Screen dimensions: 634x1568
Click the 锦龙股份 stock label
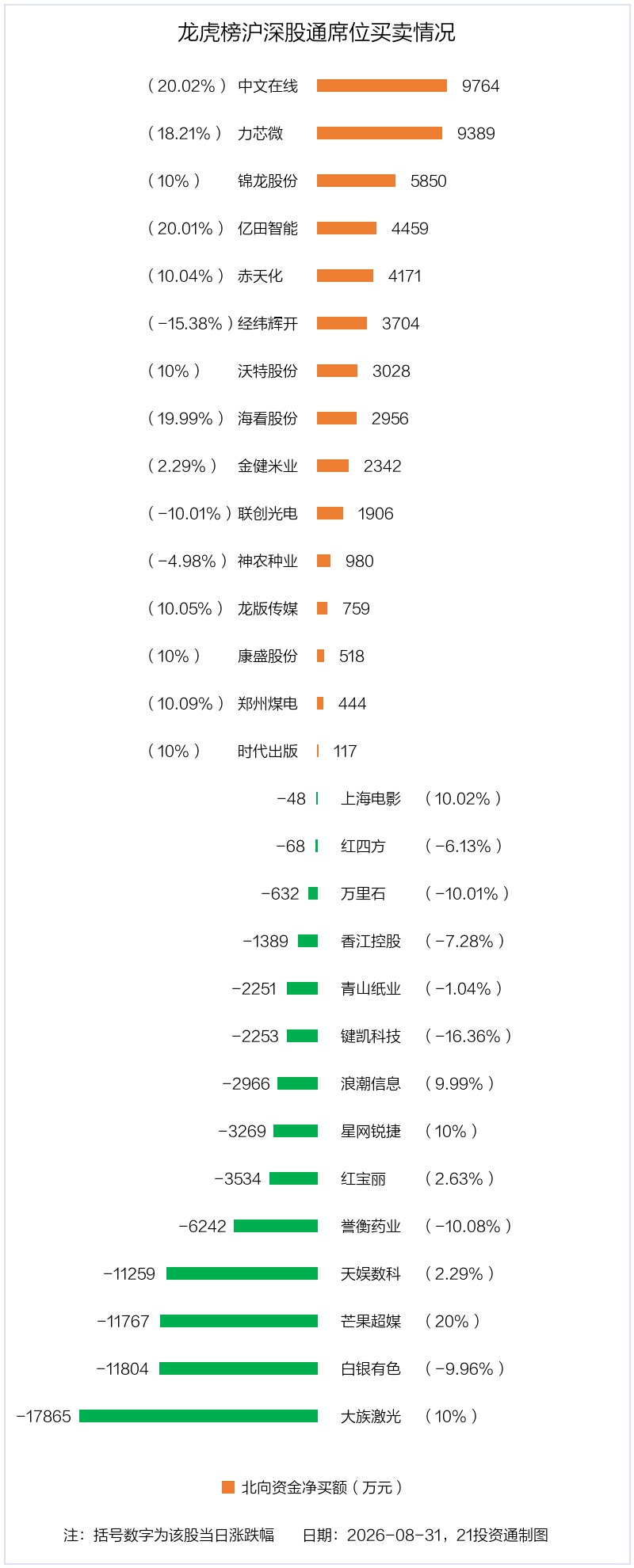(x=268, y=181)
